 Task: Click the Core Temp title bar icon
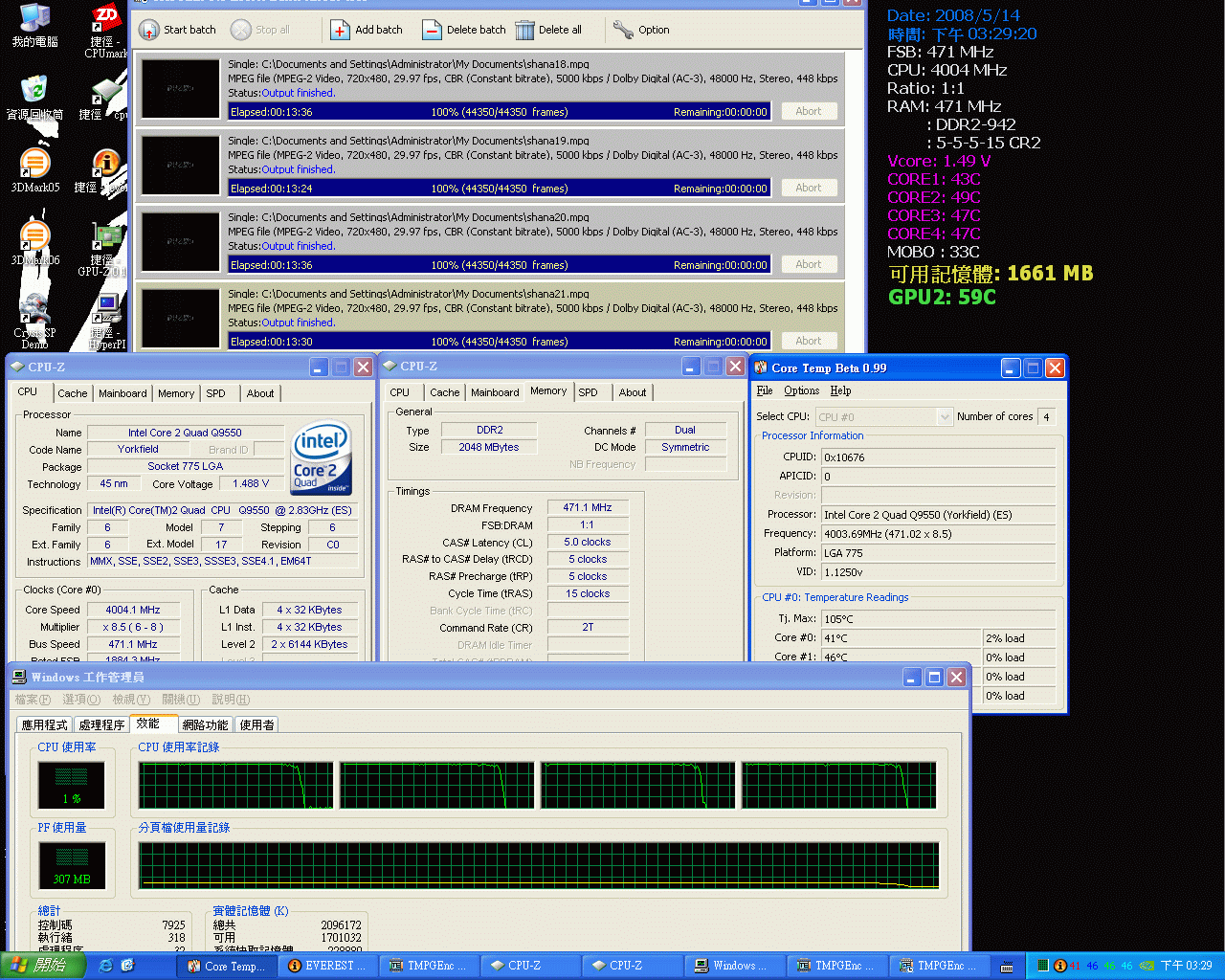click(761, 367)
